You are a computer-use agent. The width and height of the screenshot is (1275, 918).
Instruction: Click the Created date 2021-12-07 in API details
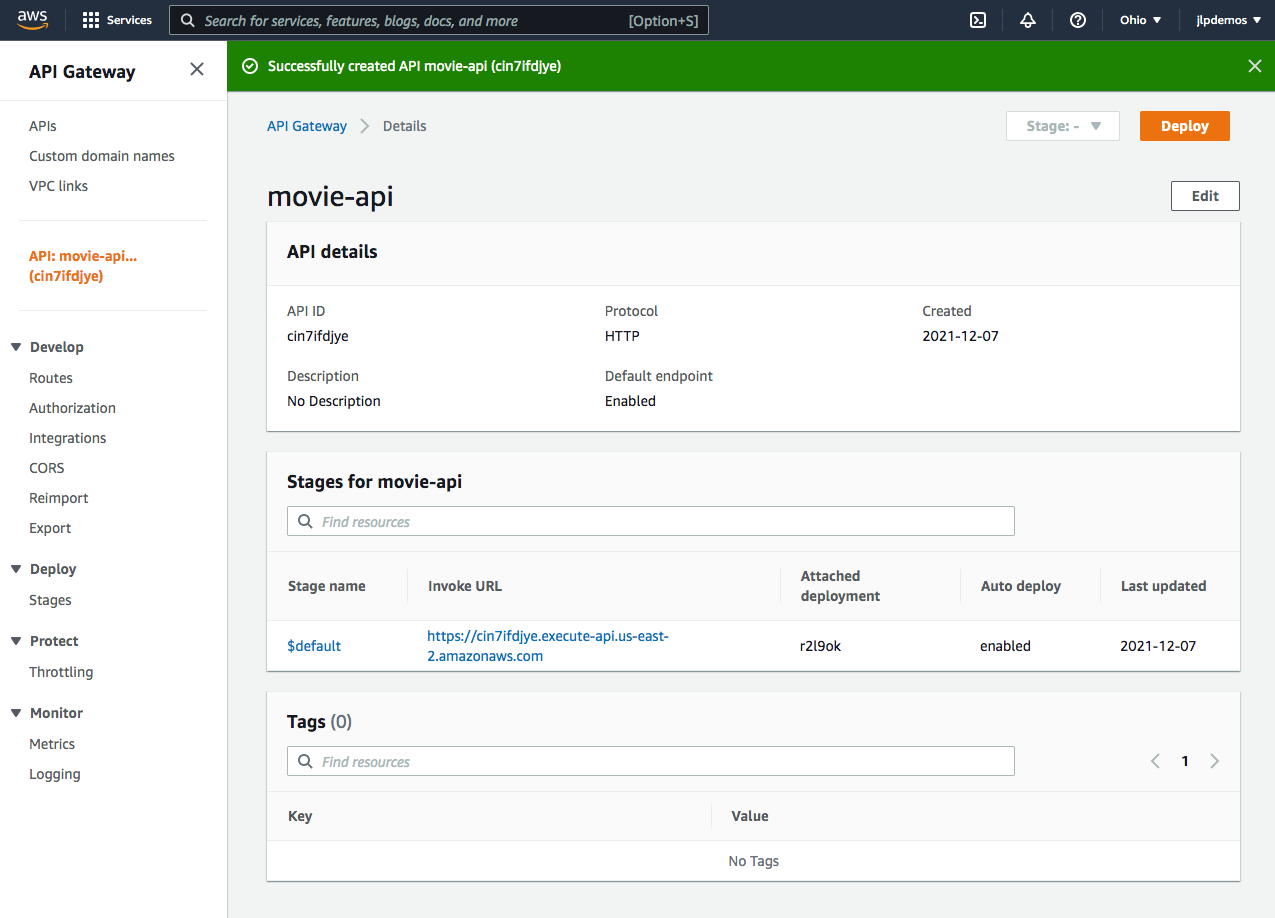tap(960, 336)
